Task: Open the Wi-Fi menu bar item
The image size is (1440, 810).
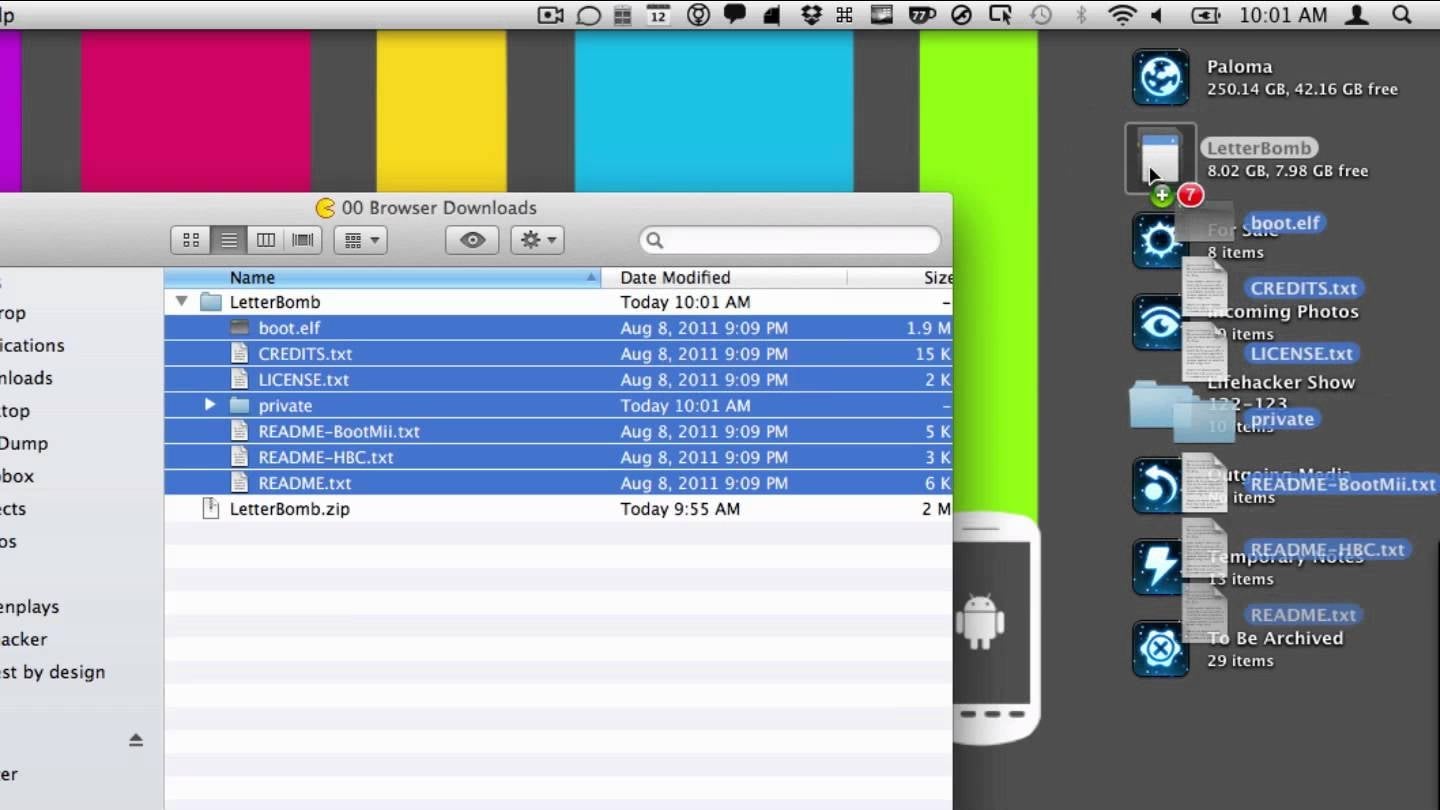Action: [1122, 15]
